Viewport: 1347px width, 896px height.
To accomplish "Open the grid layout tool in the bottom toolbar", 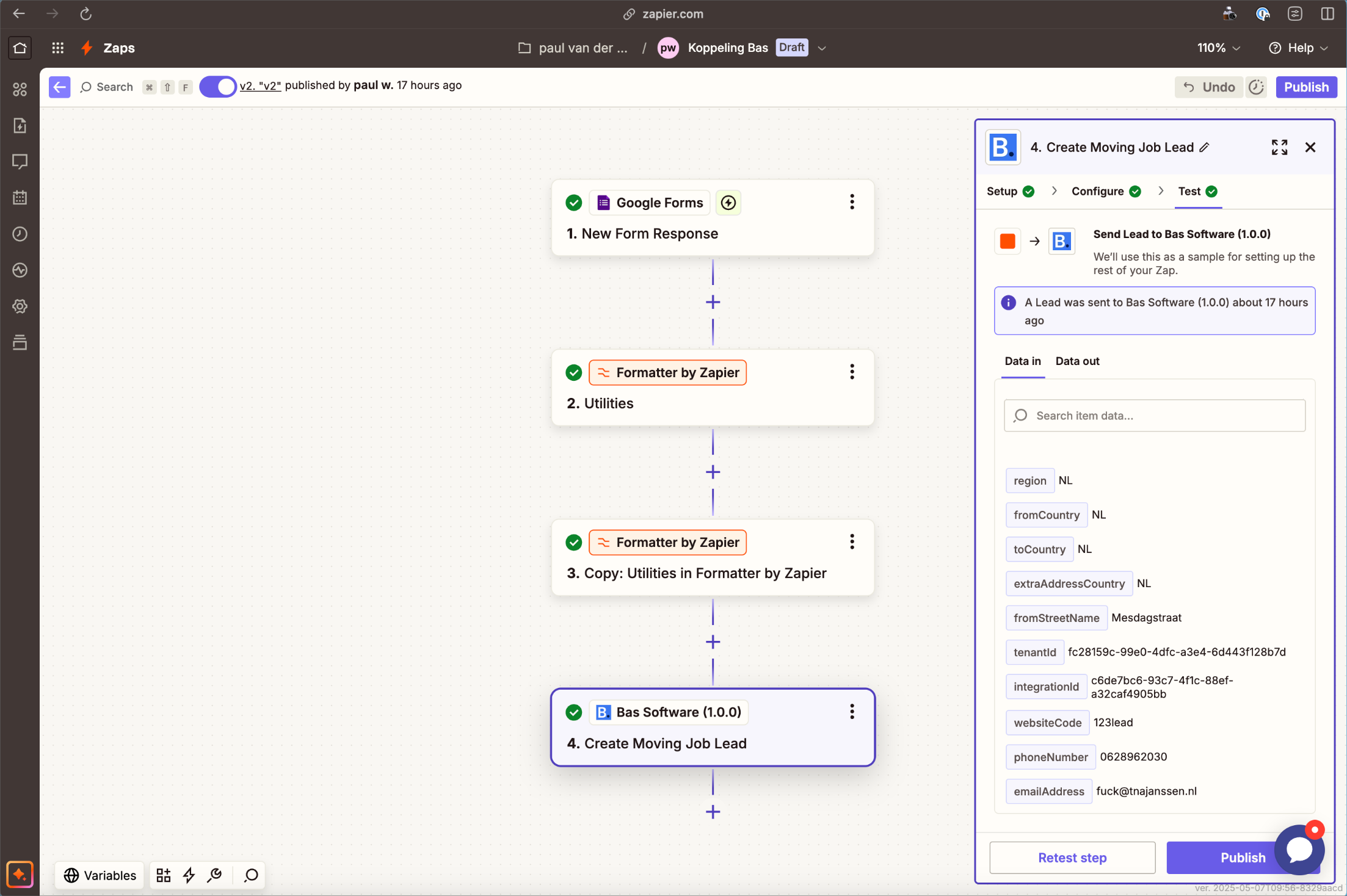I will (163, 875).
